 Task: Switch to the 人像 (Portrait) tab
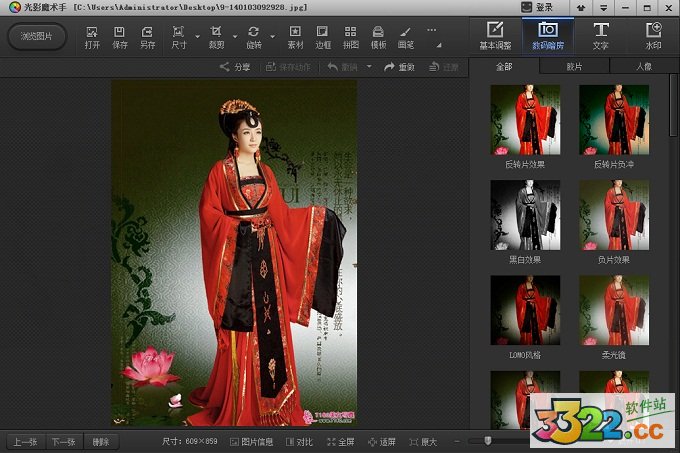(x=643, y=67)
